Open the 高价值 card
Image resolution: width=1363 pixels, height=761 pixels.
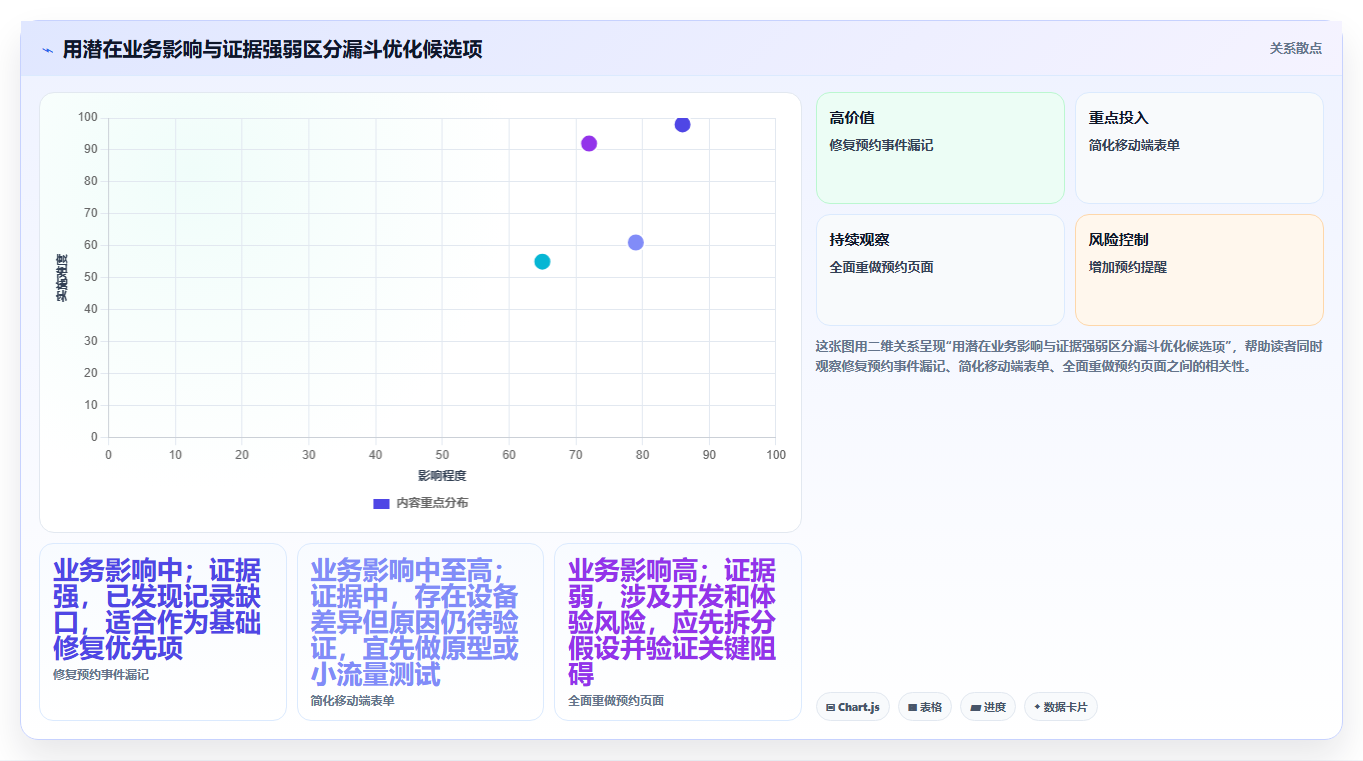(x=940, y=148)
